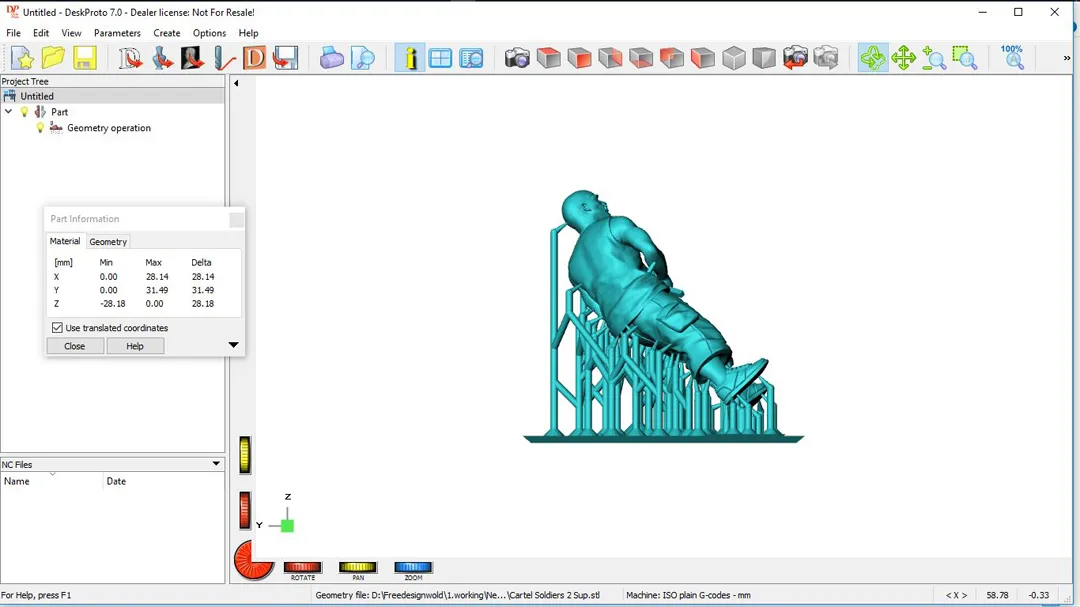The width and height of the screenshot is (1080, 607).
Task: Select the Untitled project root
Action: coord(37,96)
